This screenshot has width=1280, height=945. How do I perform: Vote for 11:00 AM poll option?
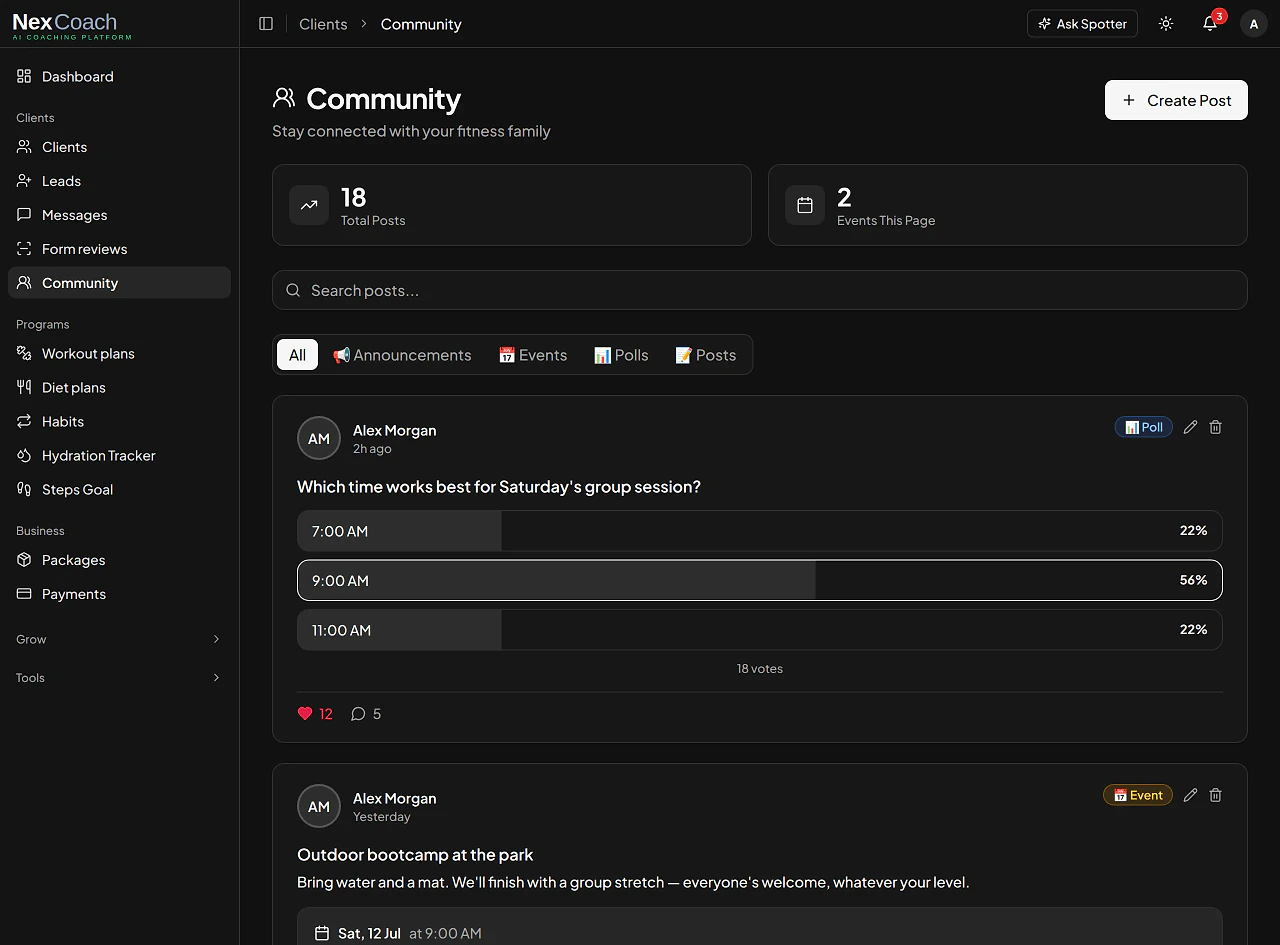[760, 630]
